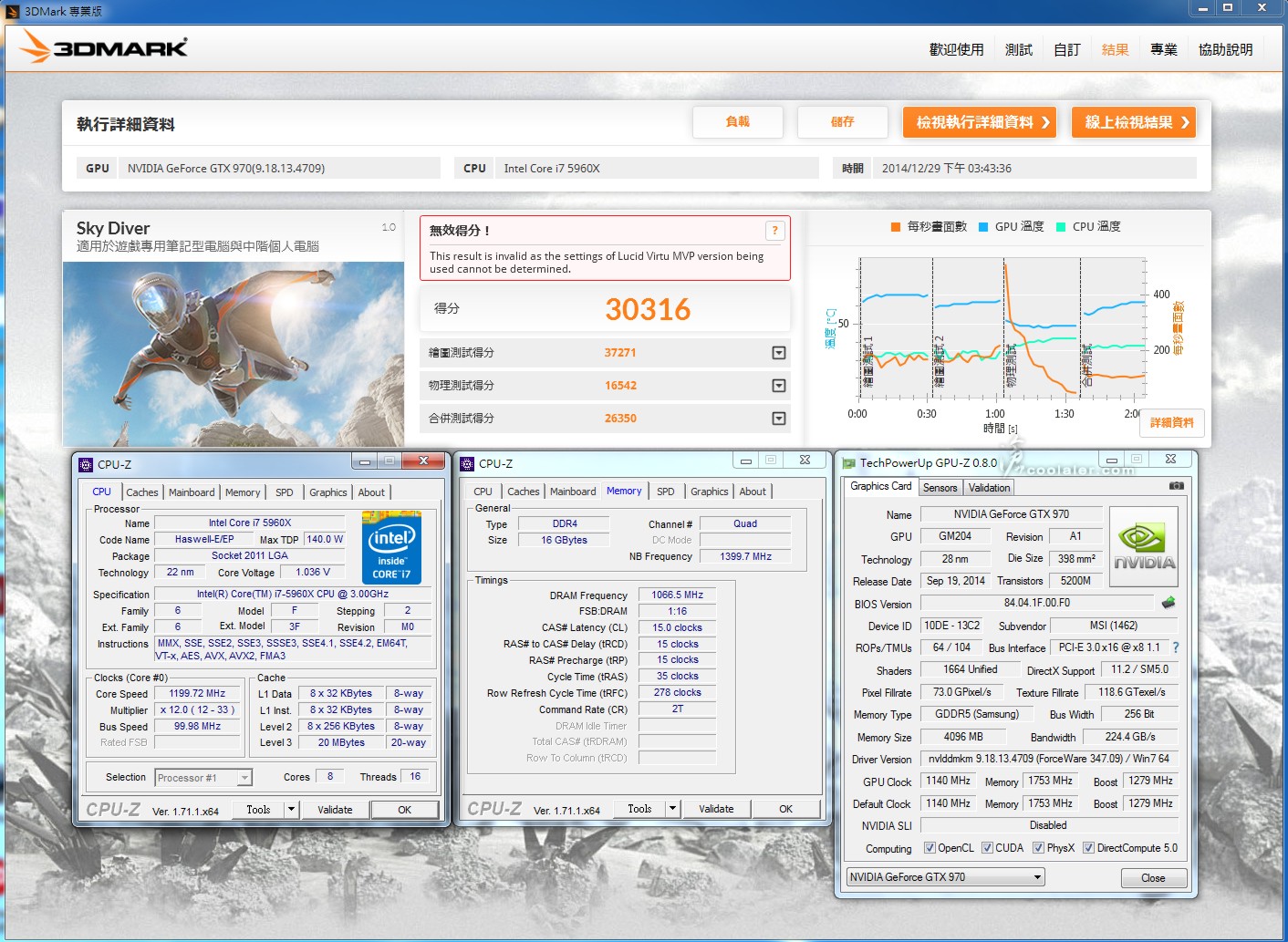The image size is (1288, 942).
Task: Open About tab in left CPU-Z
Action: pos(371,492)
